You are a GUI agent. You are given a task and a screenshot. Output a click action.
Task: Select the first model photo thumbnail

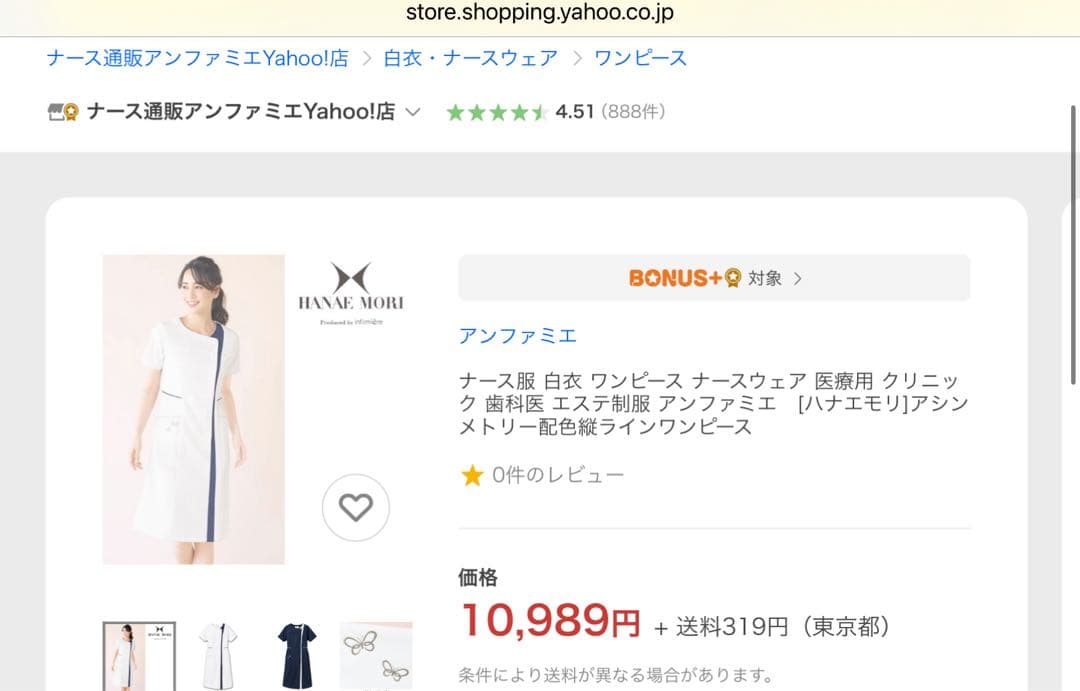tap(139, 656)
